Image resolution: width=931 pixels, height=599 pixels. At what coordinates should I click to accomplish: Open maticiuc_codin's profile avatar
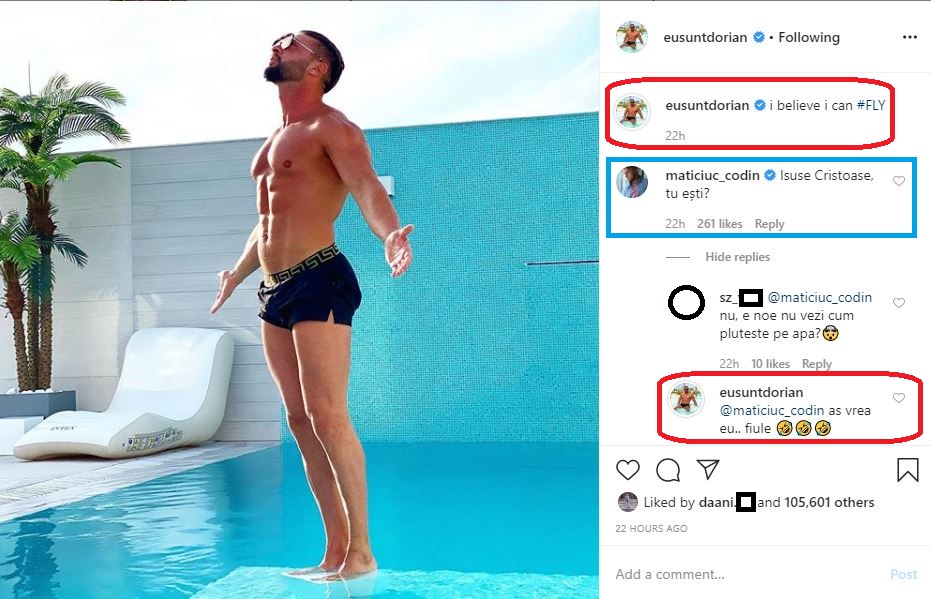631,182
